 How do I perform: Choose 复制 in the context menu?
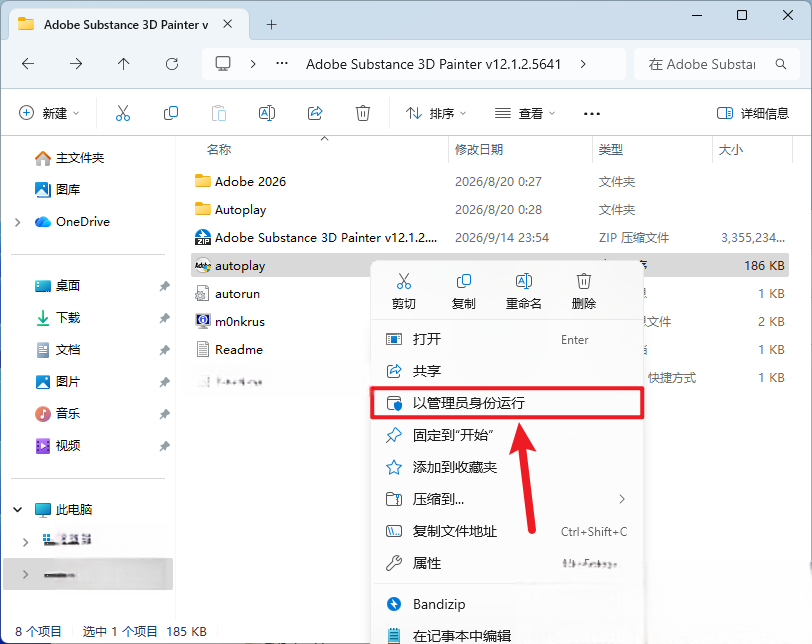coord(463,291)
